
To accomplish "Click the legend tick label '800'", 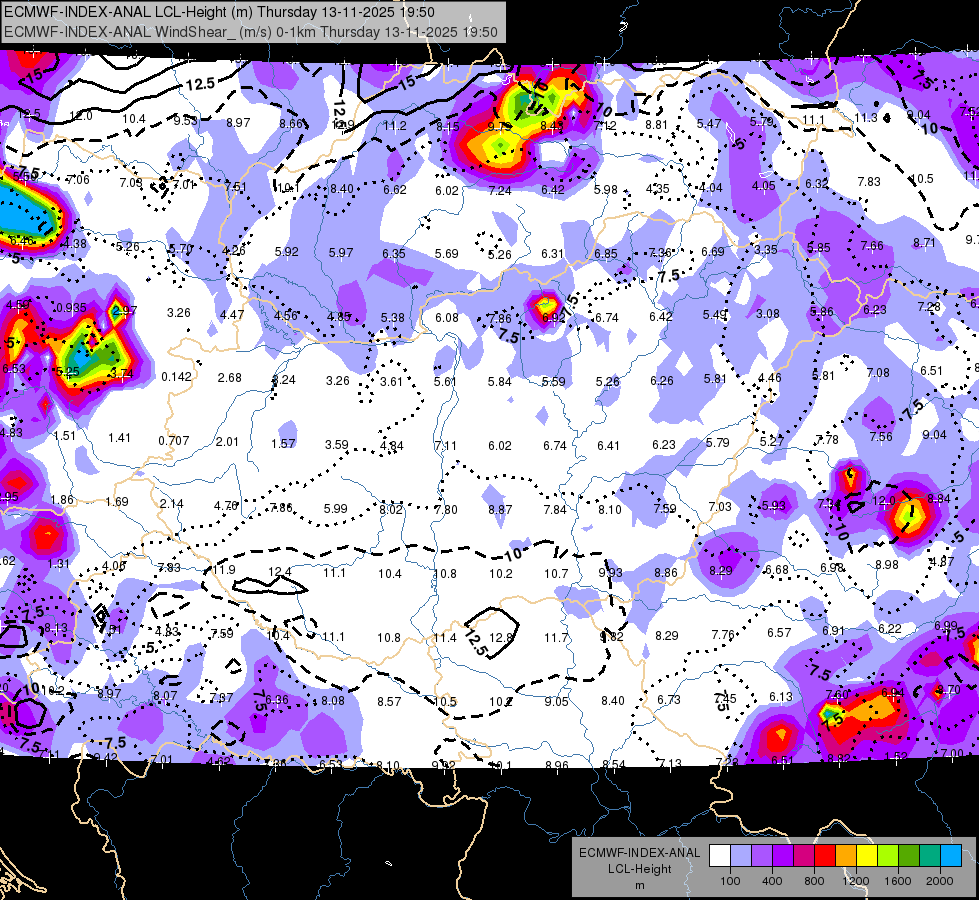I will coord(814,881).
